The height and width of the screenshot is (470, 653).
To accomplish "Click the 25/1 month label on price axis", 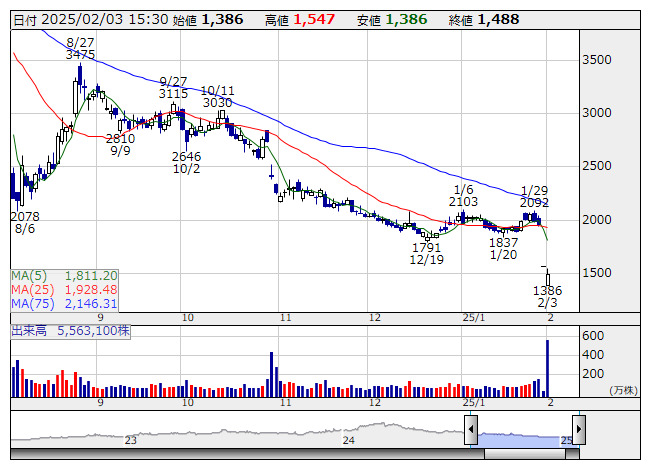I will [474, 318].
